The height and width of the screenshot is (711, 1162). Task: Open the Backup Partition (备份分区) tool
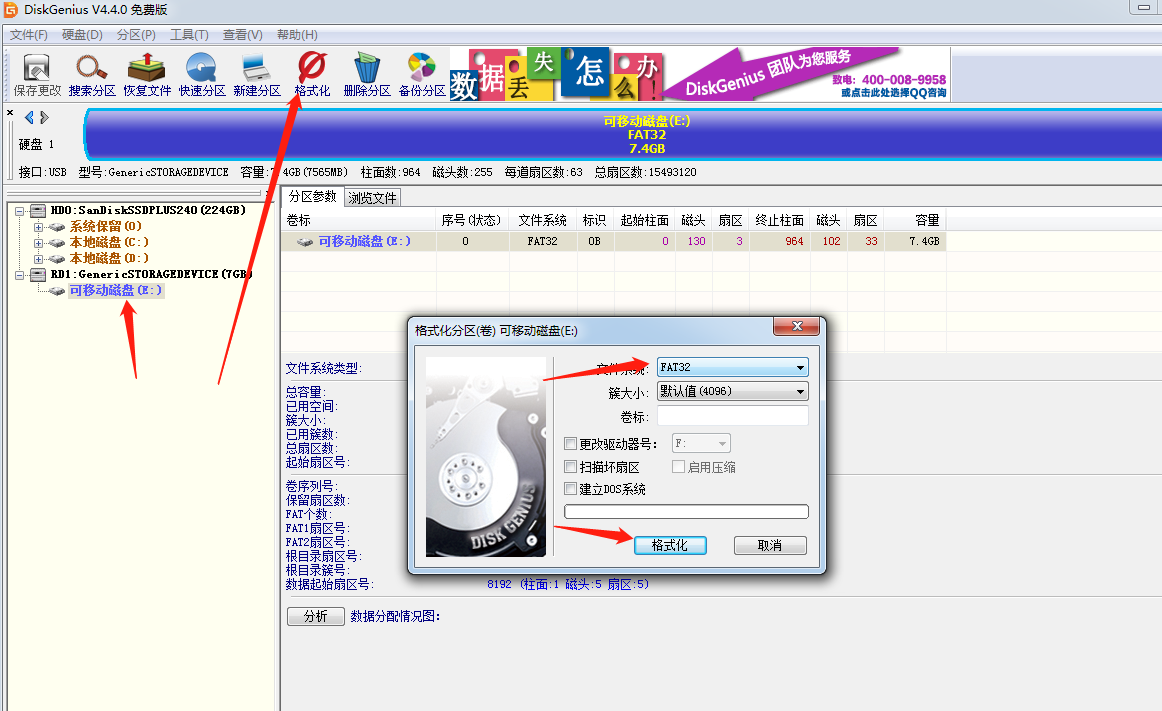tap(422, 75)
